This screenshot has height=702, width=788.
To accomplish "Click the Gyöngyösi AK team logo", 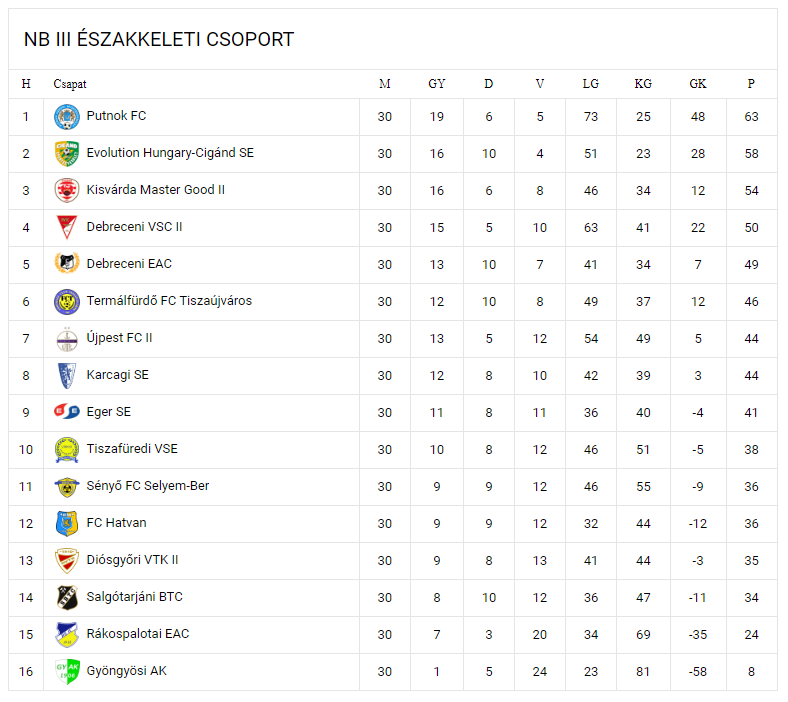I will (67, 671).
